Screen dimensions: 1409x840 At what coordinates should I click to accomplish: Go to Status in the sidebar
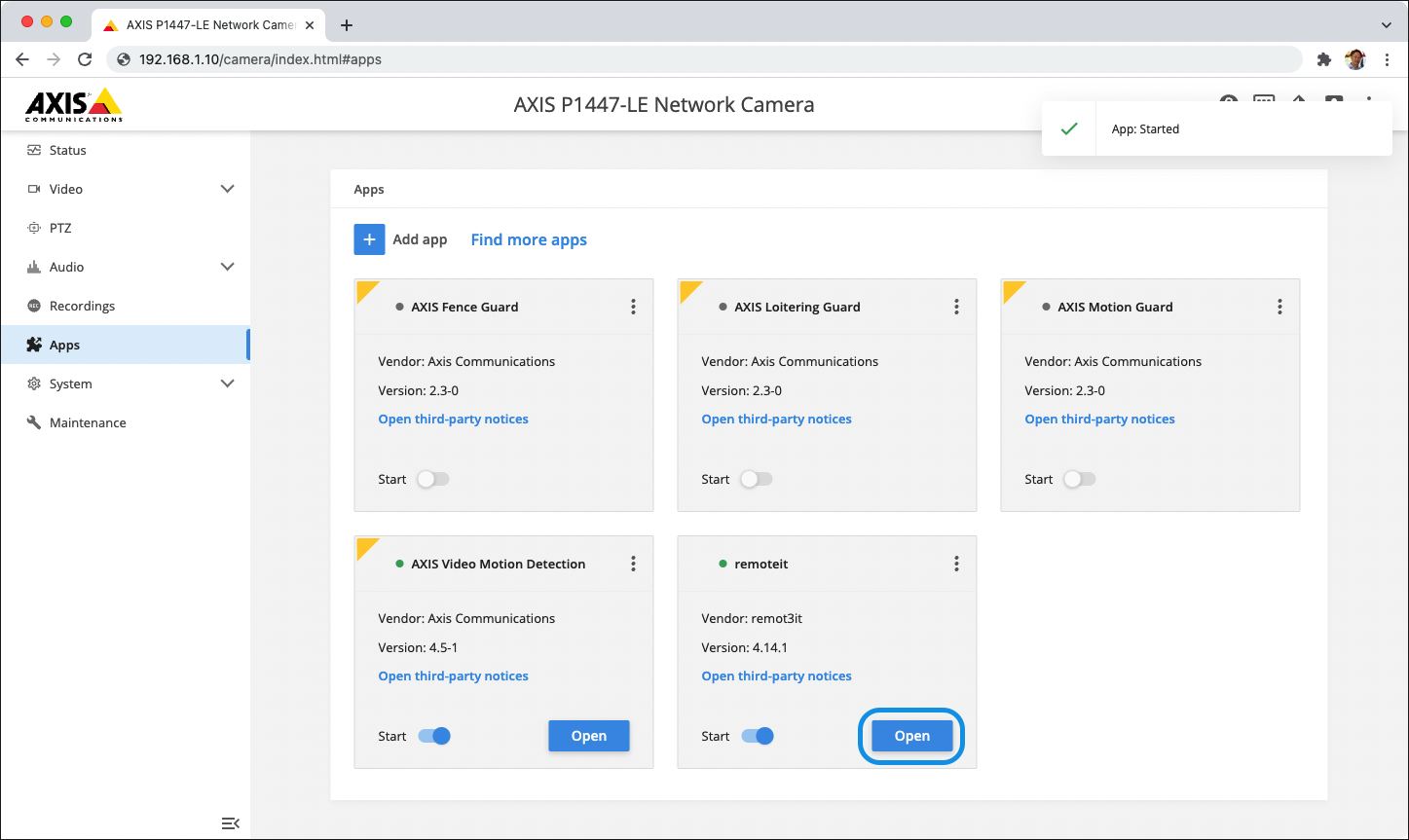point(125,150)
